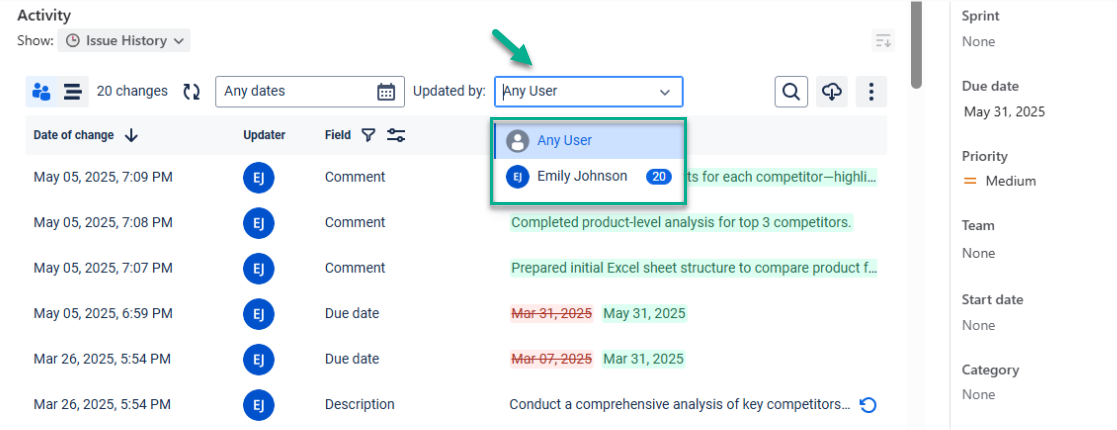The height and width of the screenshot is (430, 1117).
Task: Select Any User option in list
Action: 564,141
